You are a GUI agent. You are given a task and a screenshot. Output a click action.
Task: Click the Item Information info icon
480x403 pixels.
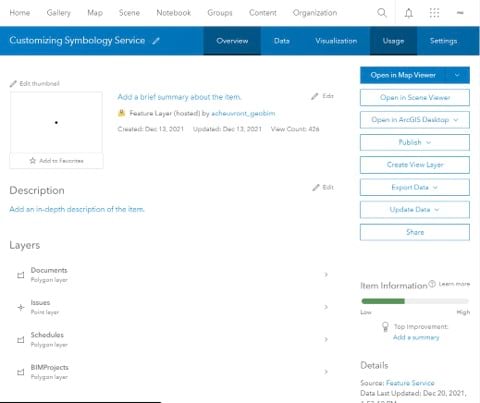[x=432, y=284]
